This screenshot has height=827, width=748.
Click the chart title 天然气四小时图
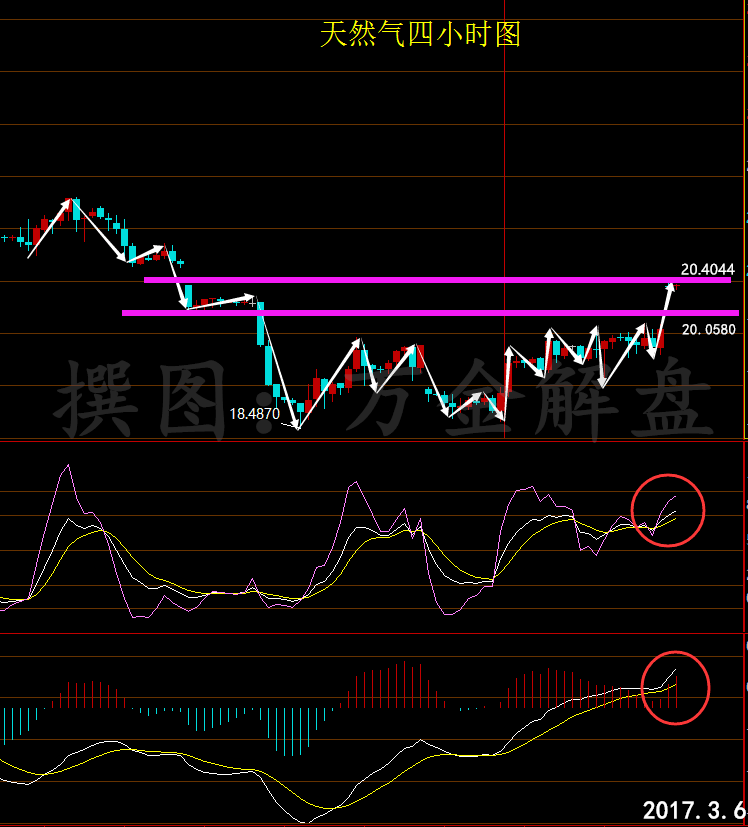pos(420,36)
